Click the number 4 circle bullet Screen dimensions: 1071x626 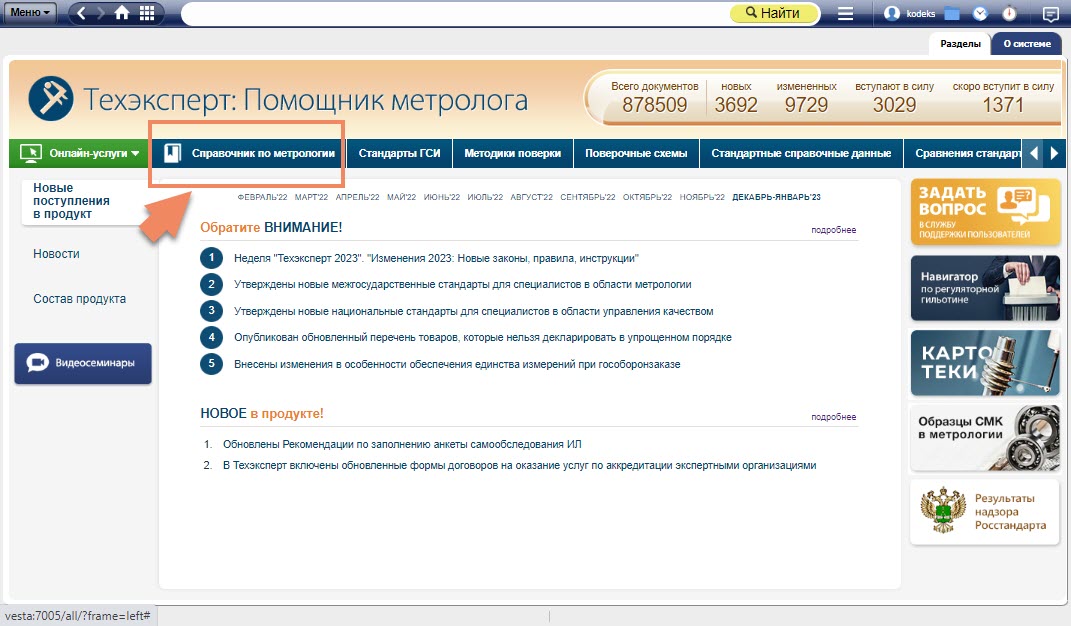(x=212, y=337)
